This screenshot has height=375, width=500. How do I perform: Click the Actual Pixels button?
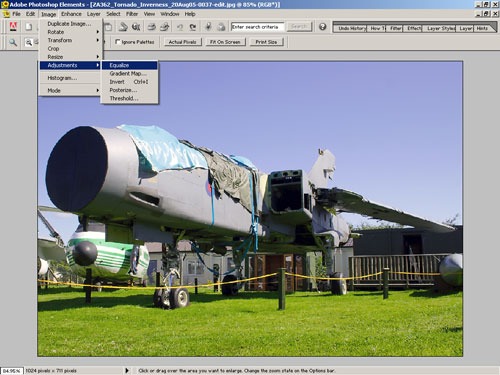coord(182,42)
